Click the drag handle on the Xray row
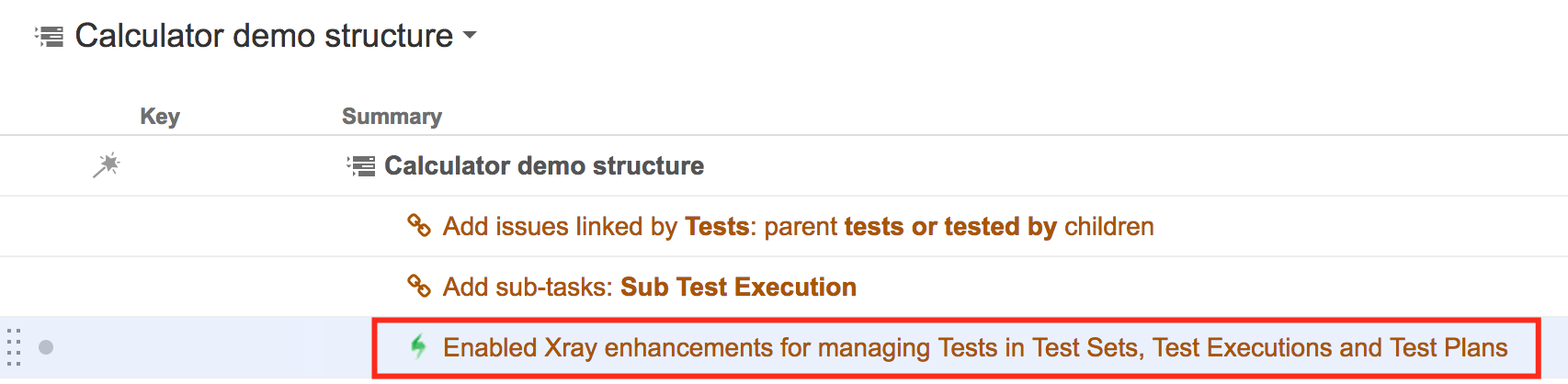1568x384 pixels. click(14, 347)
